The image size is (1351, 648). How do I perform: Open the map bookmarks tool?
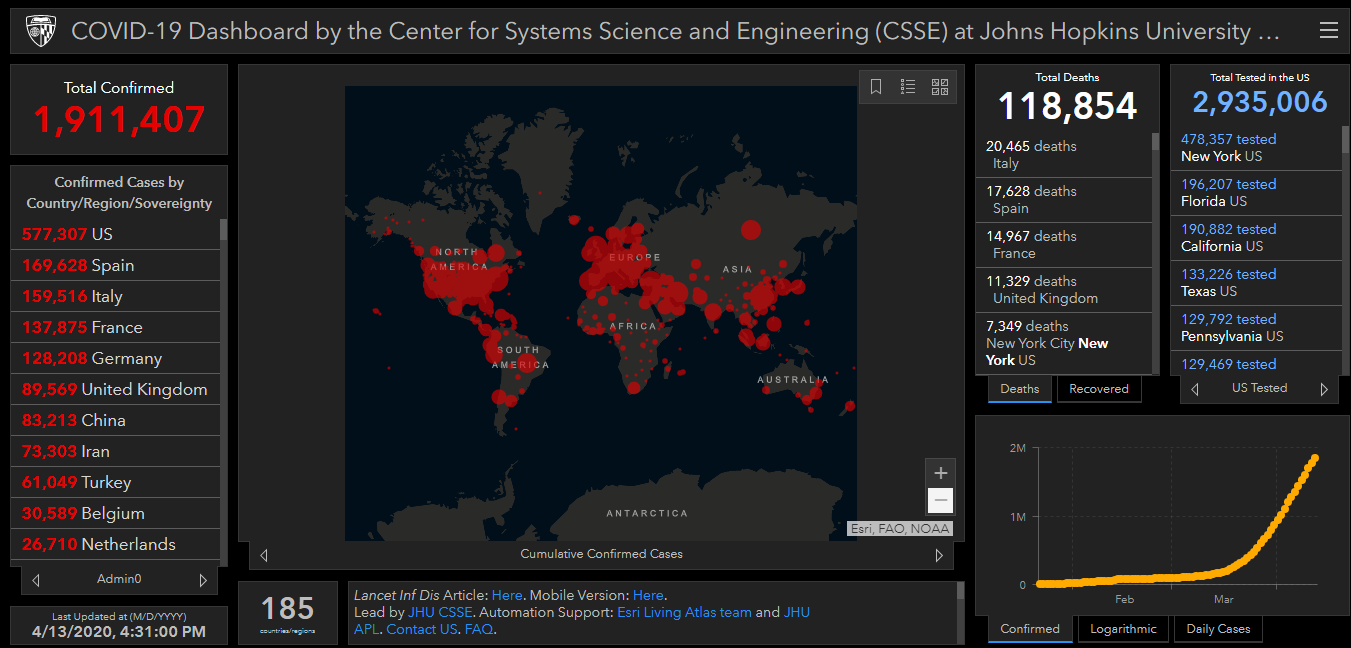pos(876,87)
